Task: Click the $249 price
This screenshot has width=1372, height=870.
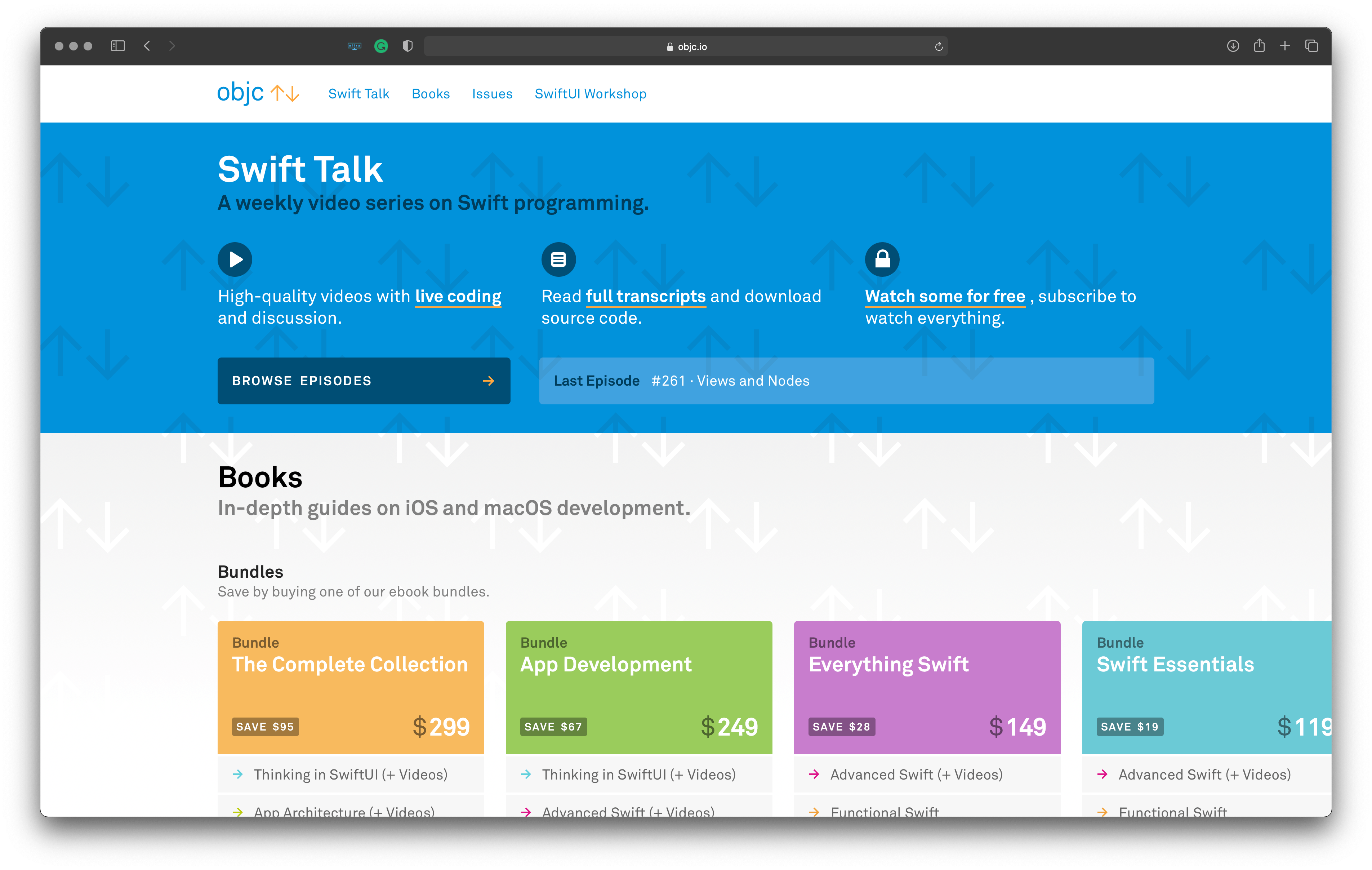Action: click(729, 726)
